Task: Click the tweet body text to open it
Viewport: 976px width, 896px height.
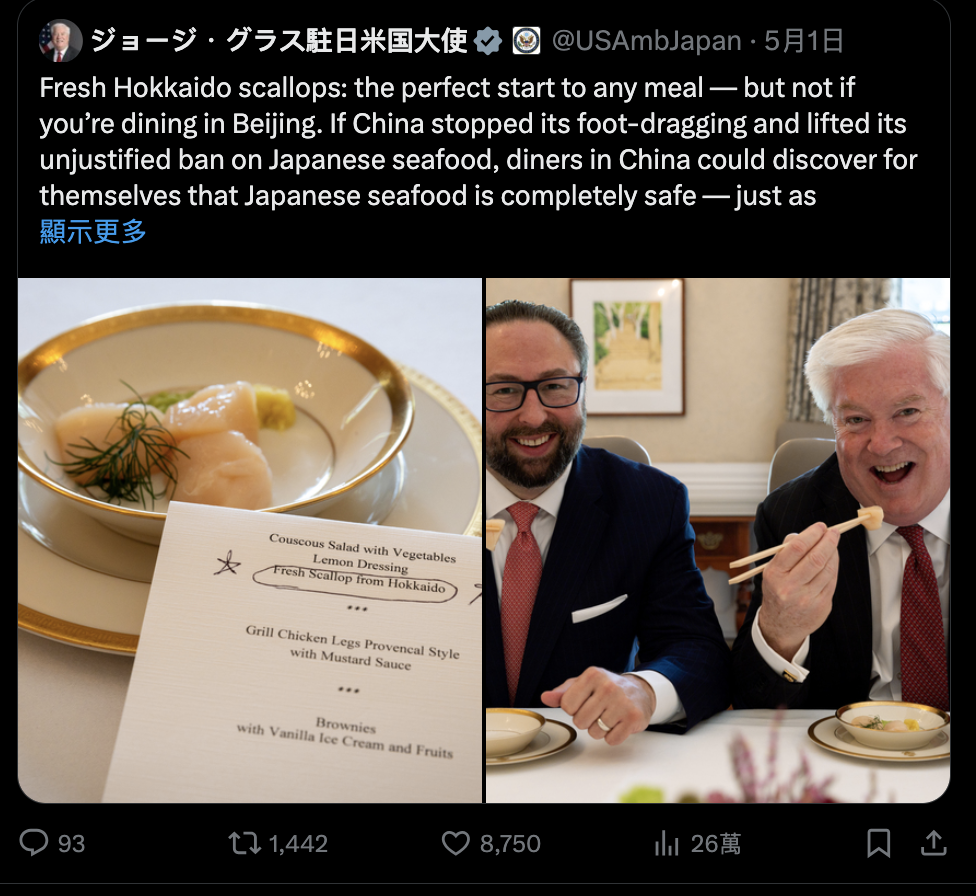Action: click(478, 141)
